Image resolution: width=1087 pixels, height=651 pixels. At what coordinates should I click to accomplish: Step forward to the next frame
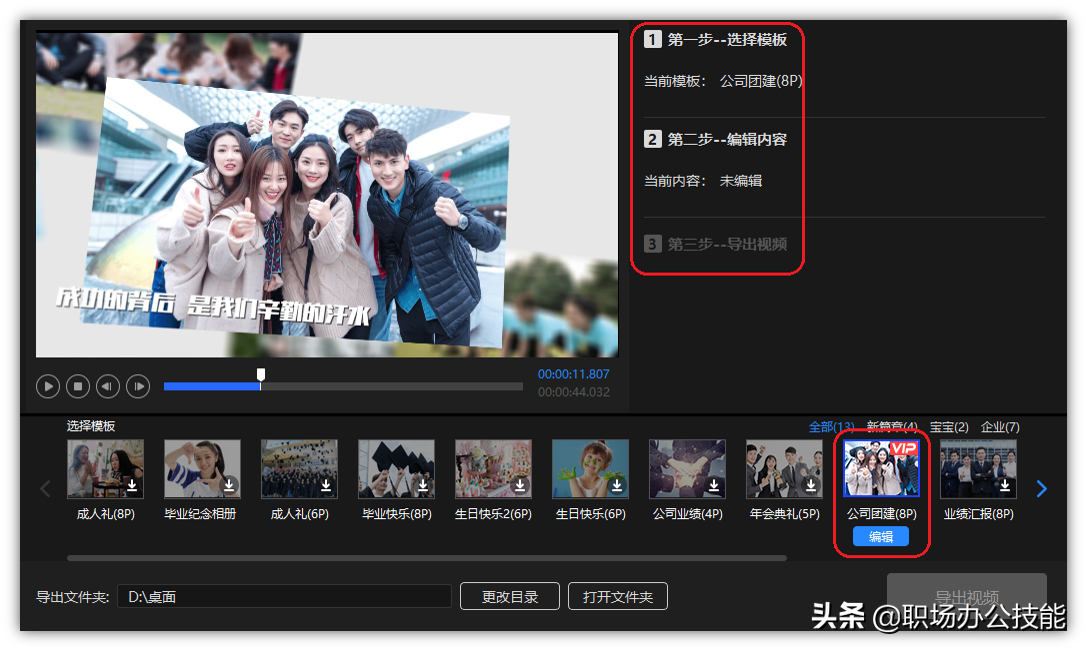tap(137, 386)
